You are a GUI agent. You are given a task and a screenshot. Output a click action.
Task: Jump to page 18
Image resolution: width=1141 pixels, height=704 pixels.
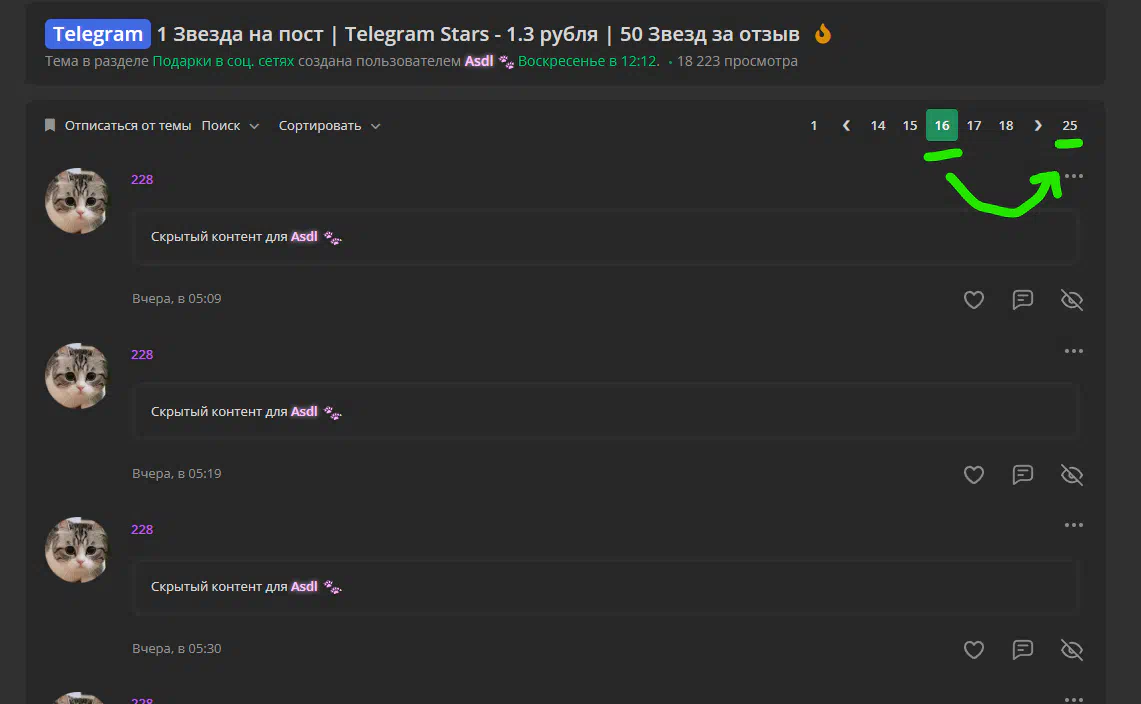click(1006, 125)
